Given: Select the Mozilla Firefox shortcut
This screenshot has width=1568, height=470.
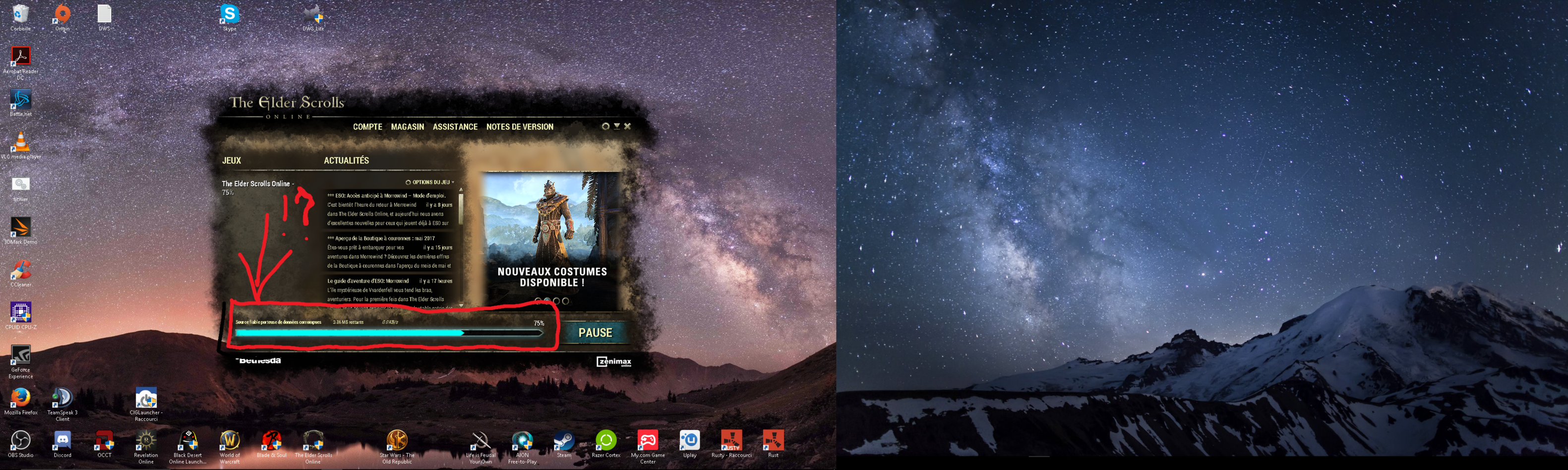Looking at the screenshot, I should 21,401.
